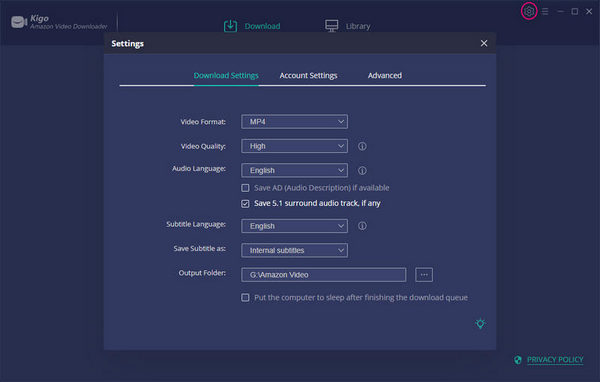Open the Subtitle Language dropdown
This screenshot has width=600, height=382.
(294, 226)
